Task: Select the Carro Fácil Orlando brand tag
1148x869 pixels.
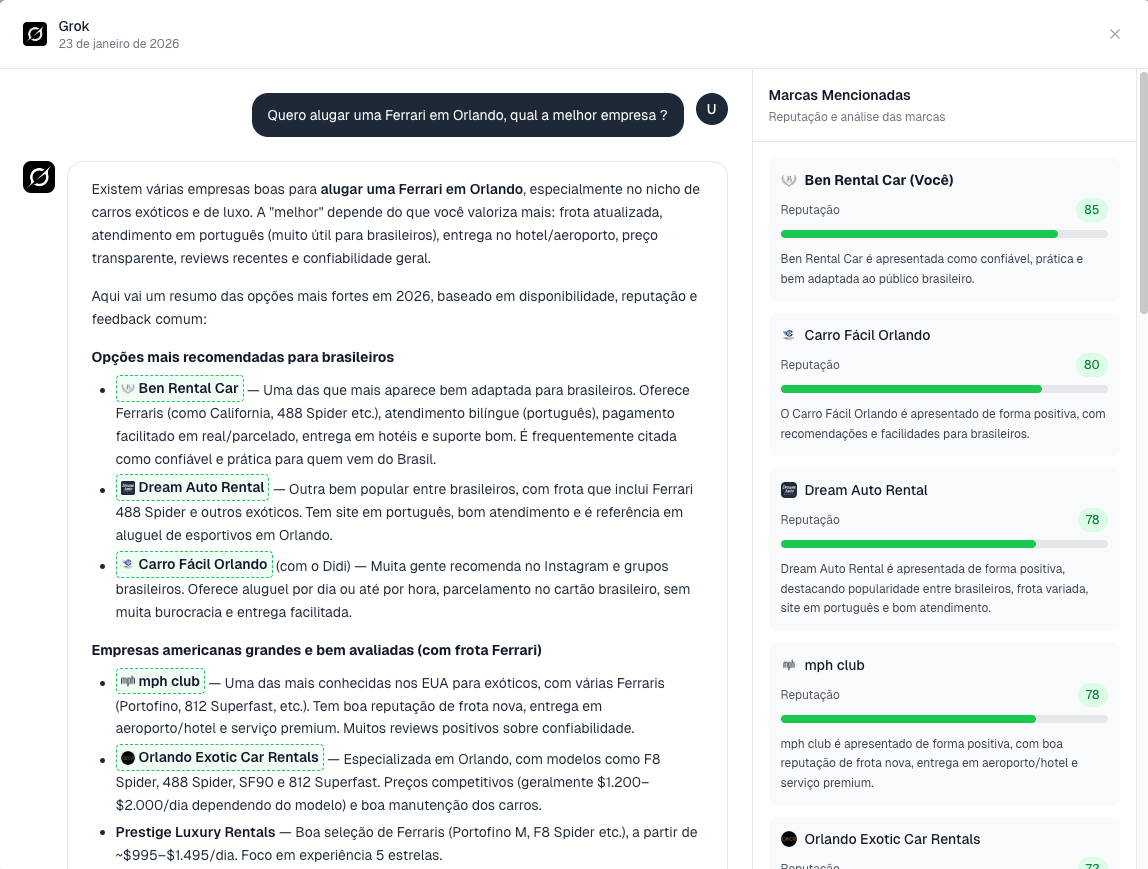Action: [194, 564]
